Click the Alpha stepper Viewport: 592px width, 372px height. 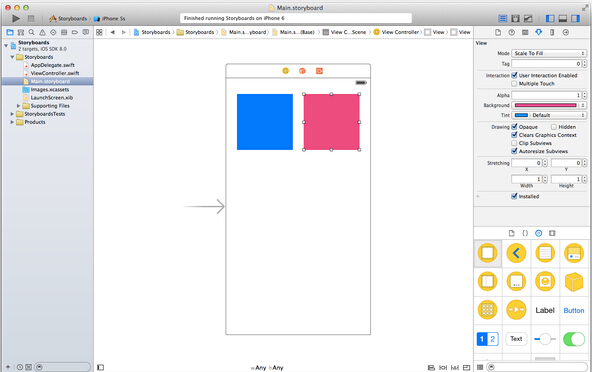[584, 95]
